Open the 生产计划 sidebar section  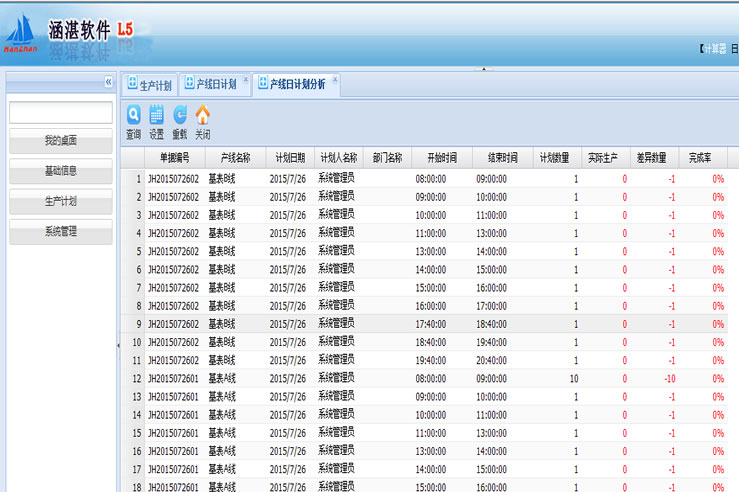61,202
